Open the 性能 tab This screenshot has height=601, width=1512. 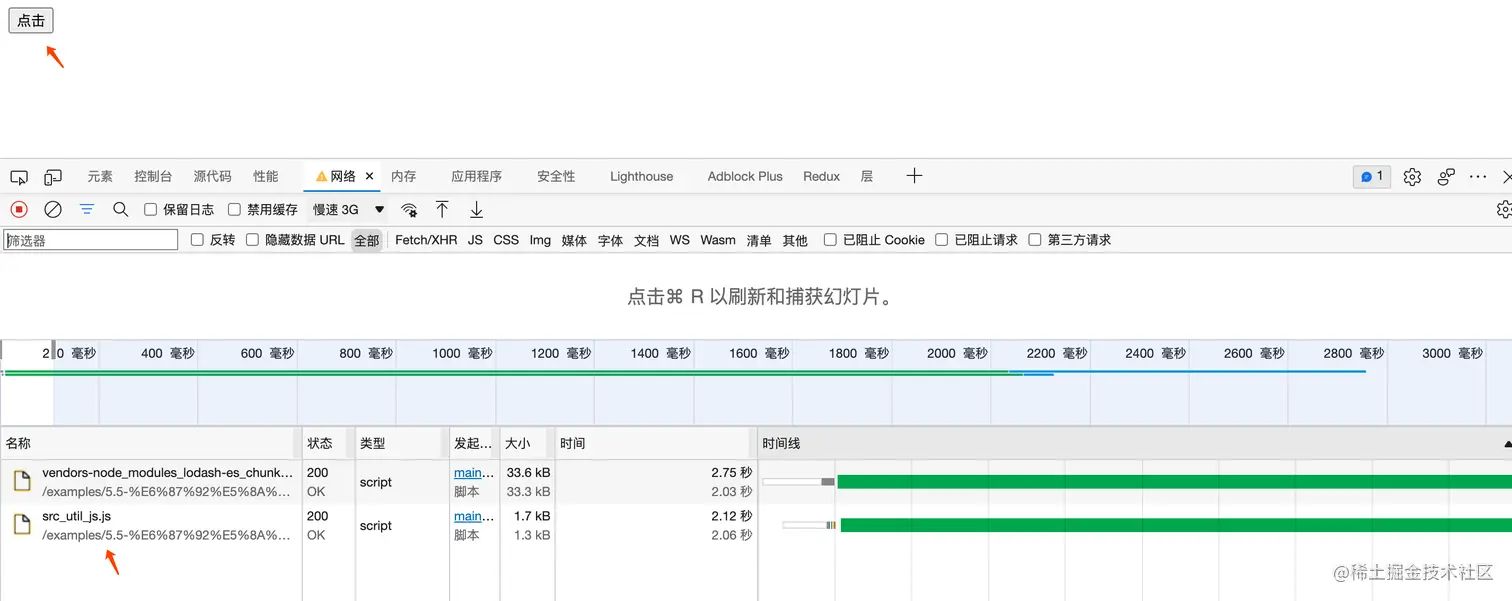coord(266,176)
